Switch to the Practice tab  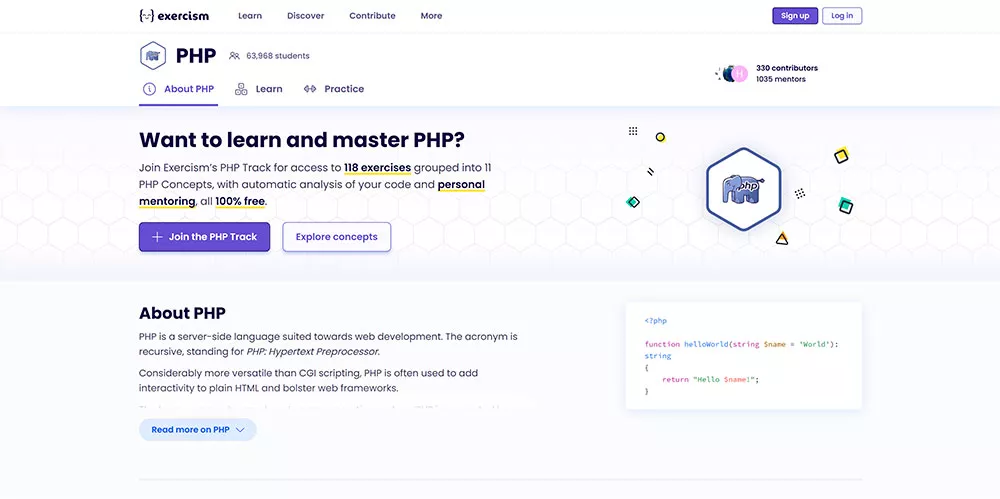point(334,89)
